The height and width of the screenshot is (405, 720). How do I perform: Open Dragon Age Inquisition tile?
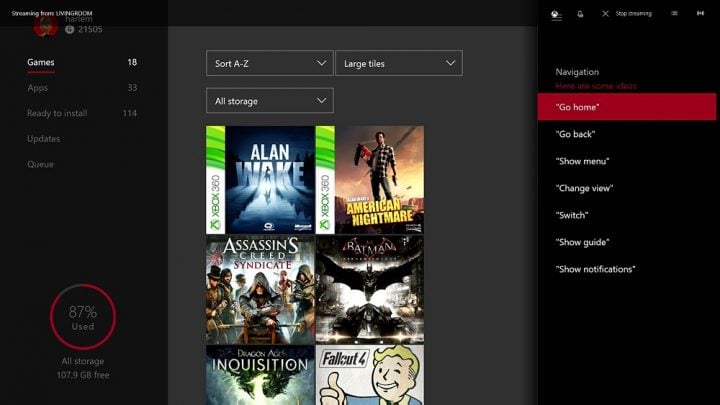(260, 375)
